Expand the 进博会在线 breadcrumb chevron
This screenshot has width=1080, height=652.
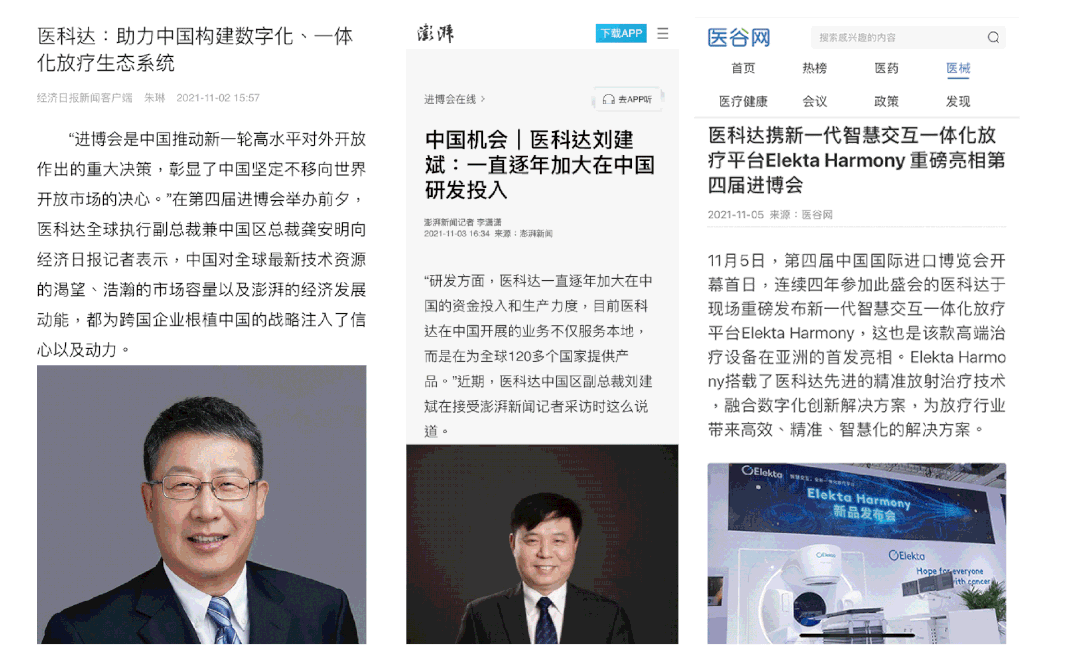click(483, 99)
